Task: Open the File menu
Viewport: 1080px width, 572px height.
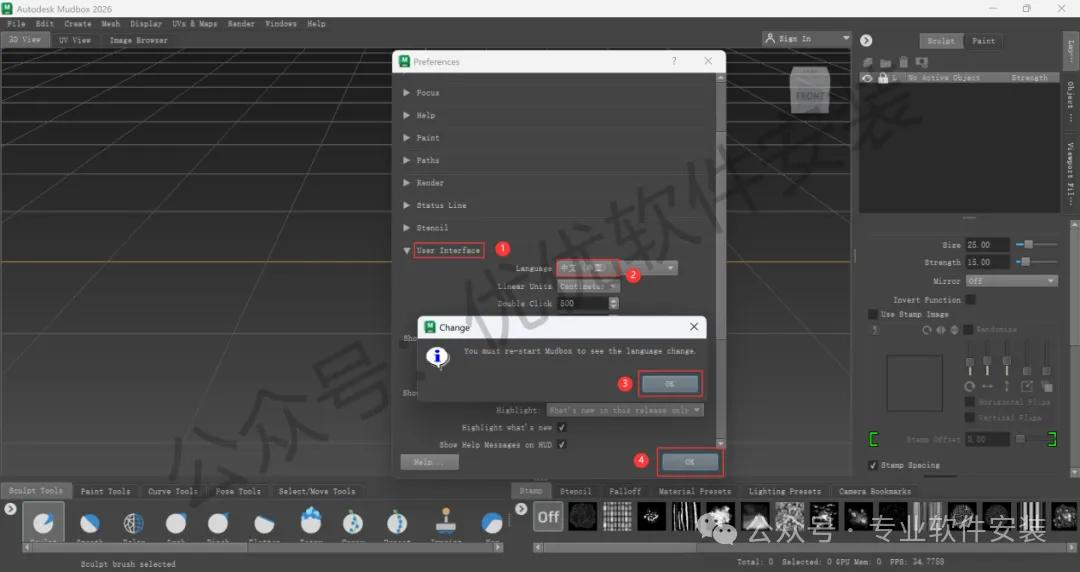Action: [16, 23]
